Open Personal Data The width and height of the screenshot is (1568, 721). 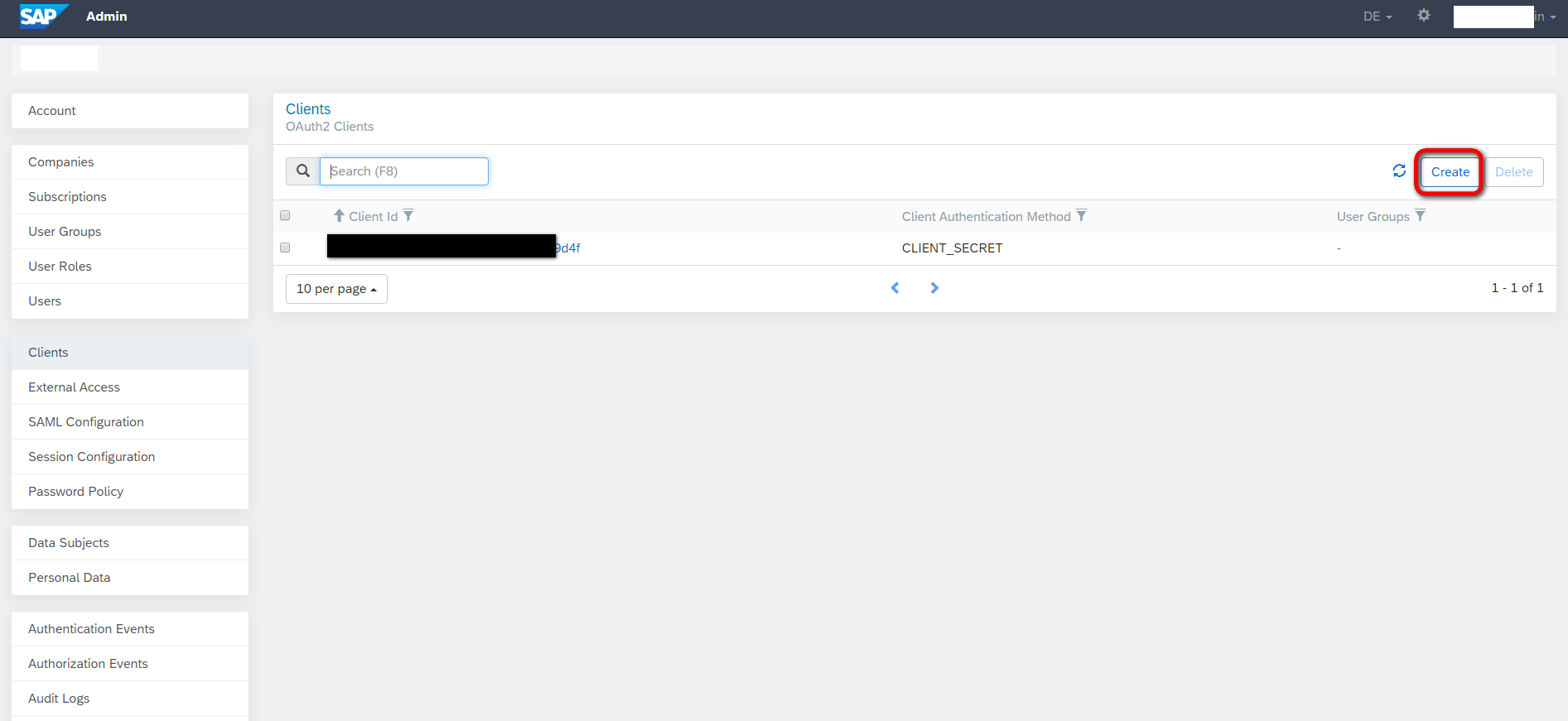click(130, 578)
